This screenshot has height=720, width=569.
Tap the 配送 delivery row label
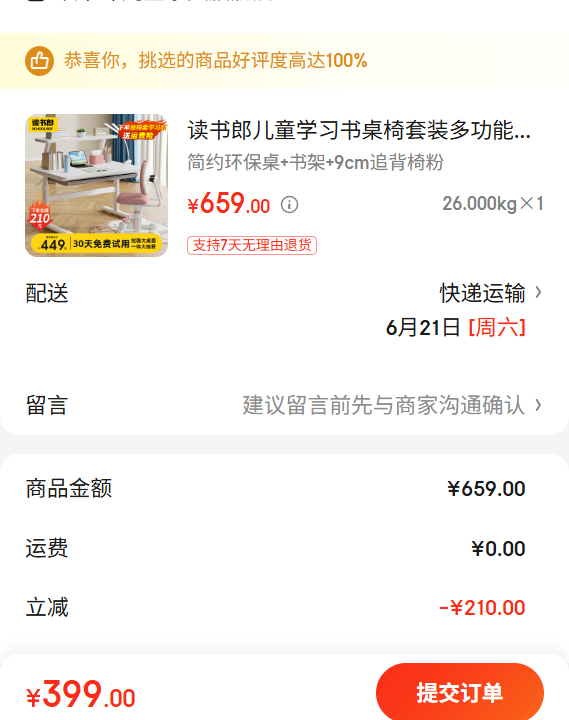47,293
